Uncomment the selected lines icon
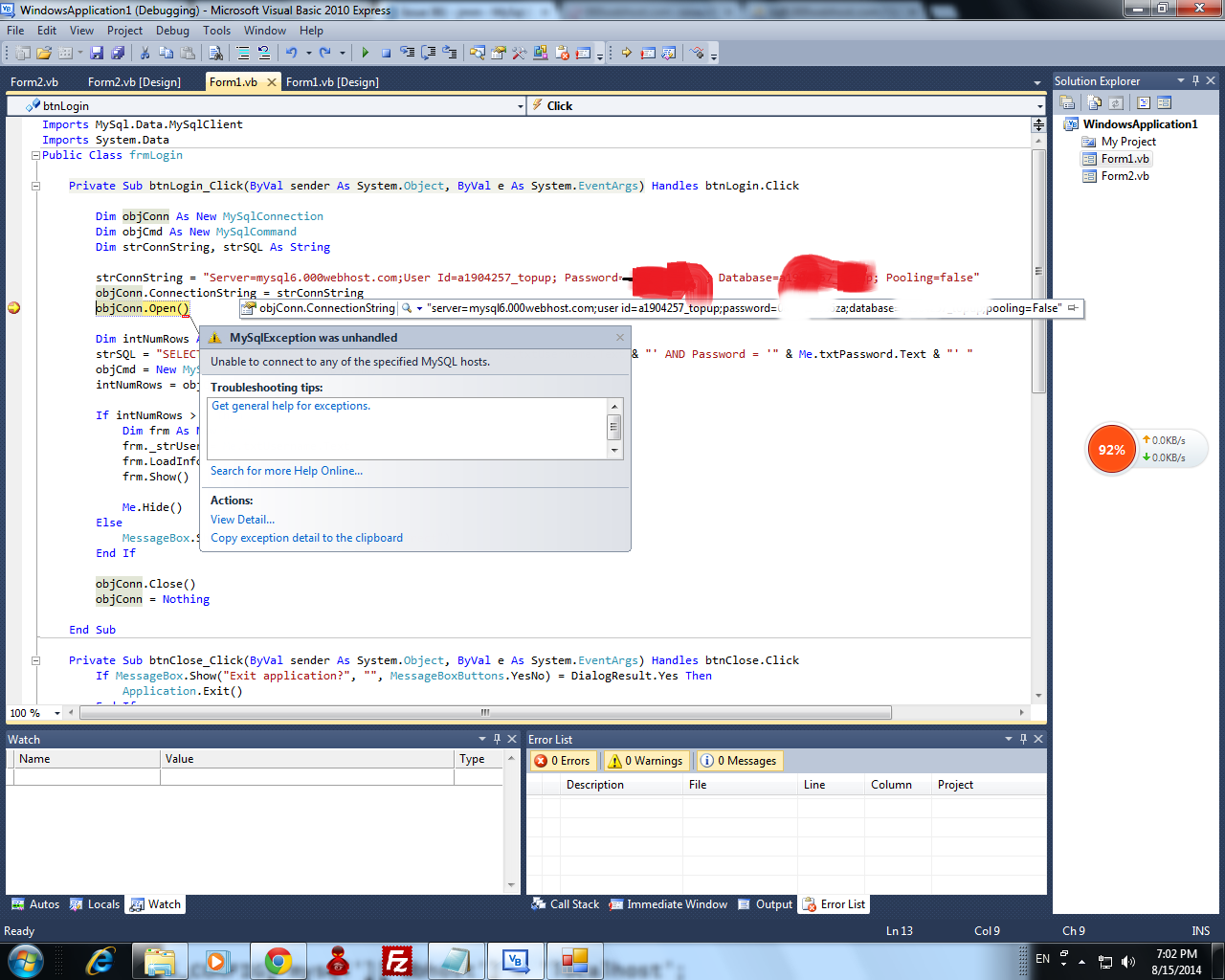1225x980 pixels. 263,53
